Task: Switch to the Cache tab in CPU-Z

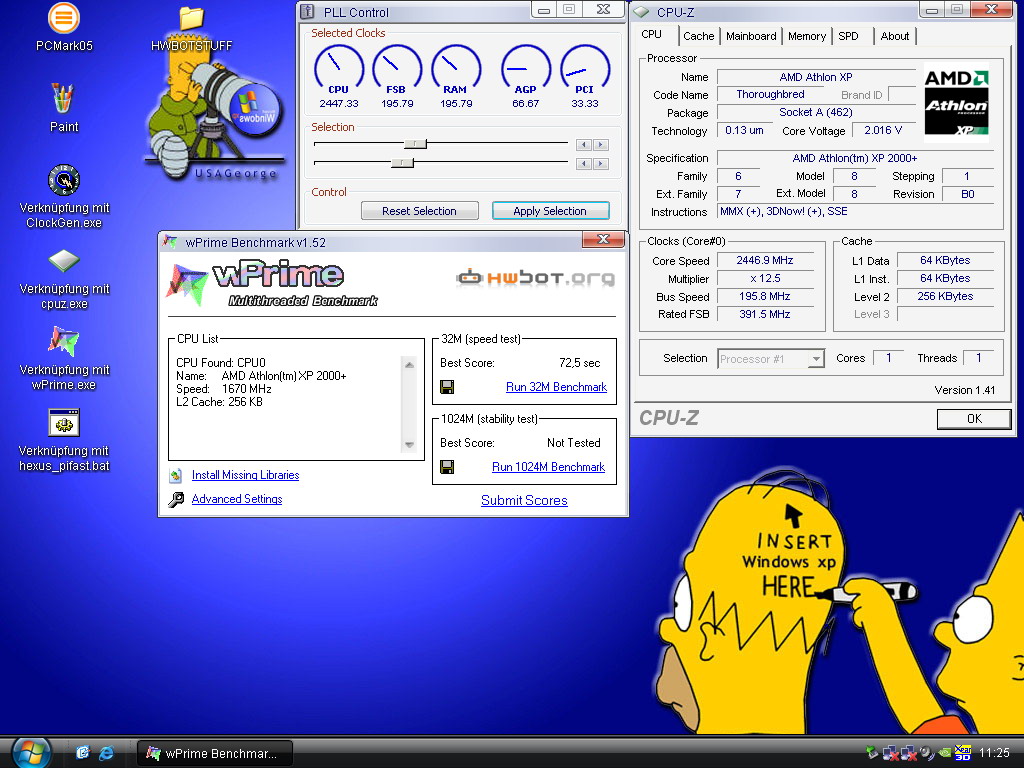Action: (x=699, y=37)
